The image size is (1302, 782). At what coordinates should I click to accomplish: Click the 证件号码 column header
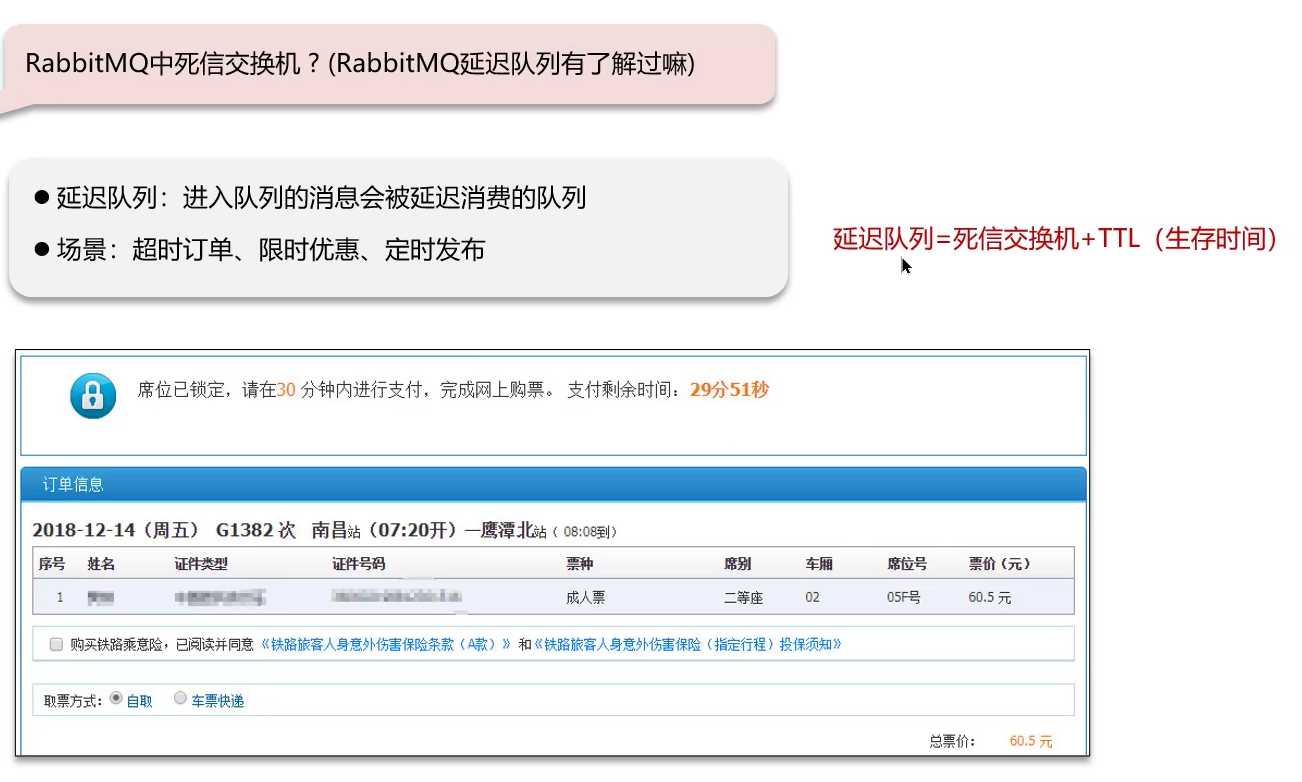pos(358,564)
